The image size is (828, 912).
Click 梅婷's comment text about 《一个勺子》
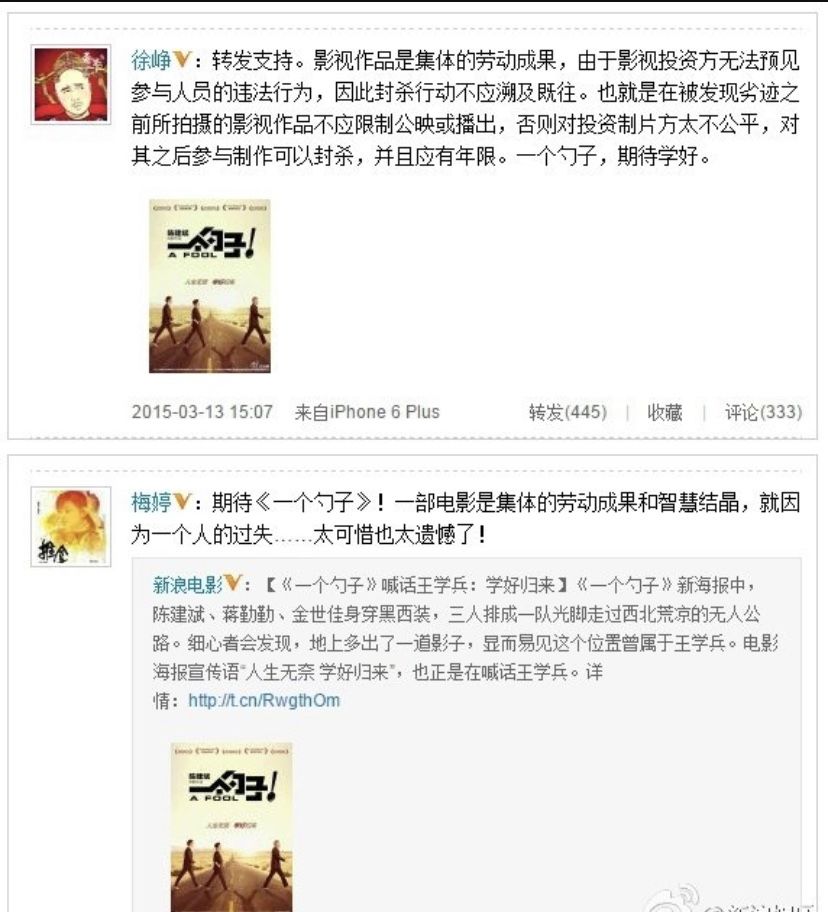[465, 518]
